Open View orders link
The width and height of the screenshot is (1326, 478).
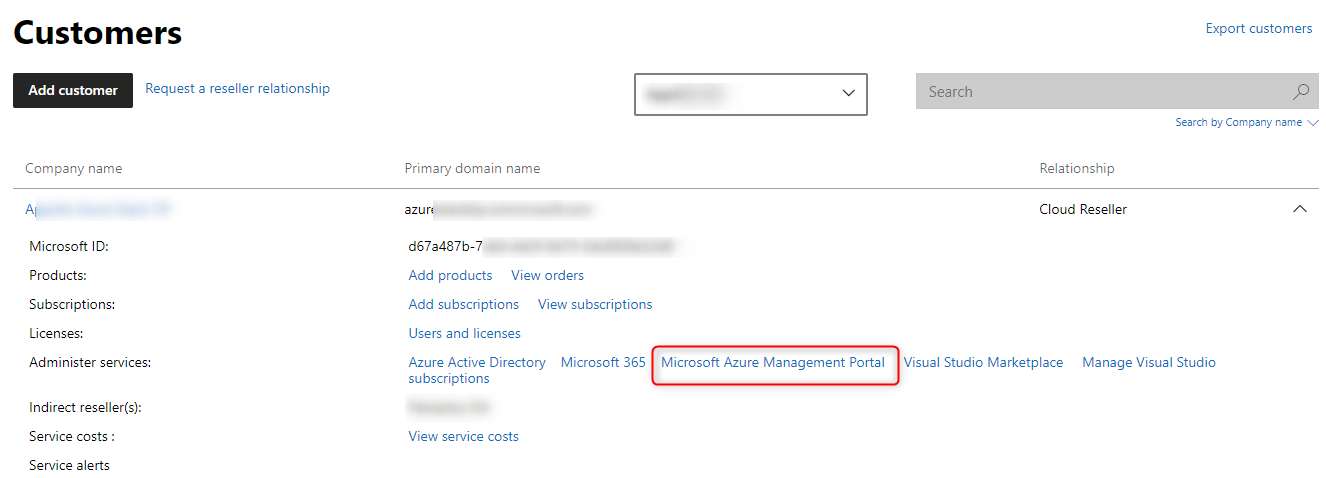click(x=547, y=275)
